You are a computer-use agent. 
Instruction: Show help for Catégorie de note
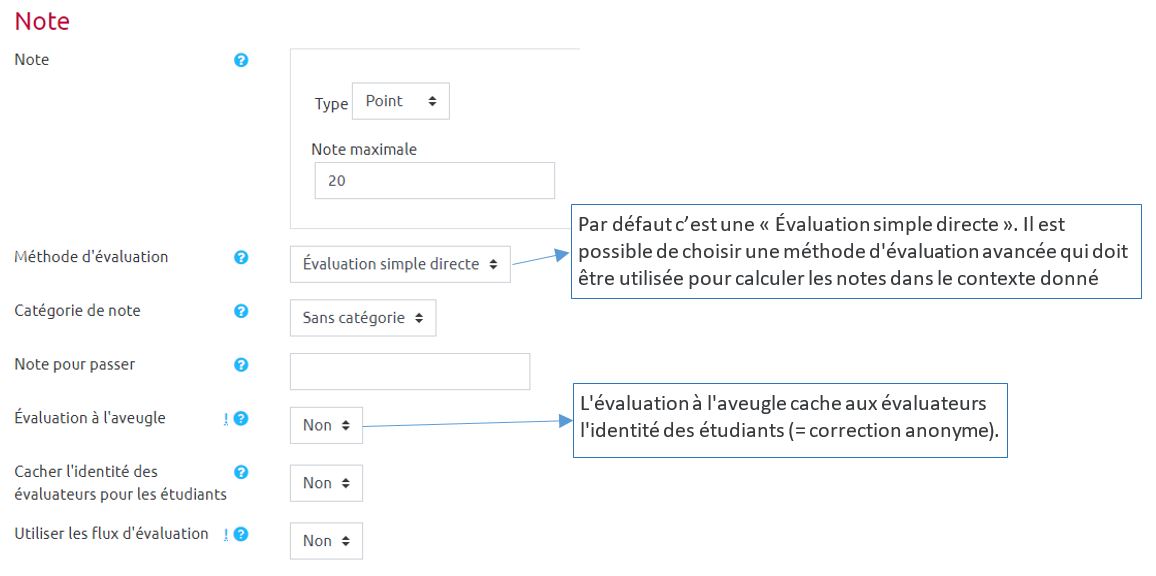coord(241,312)
